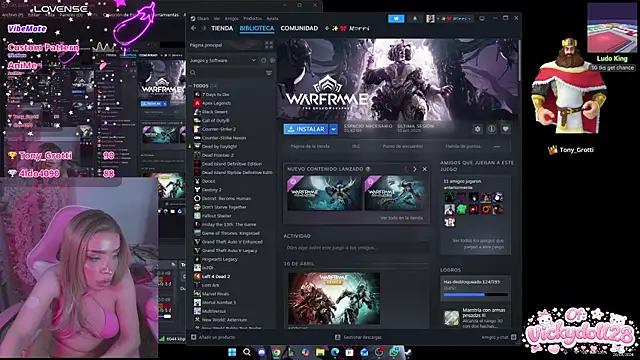Open the Ayuda menu
The height and width of the screenshot is (360, 640).
(x=272, y=18)
